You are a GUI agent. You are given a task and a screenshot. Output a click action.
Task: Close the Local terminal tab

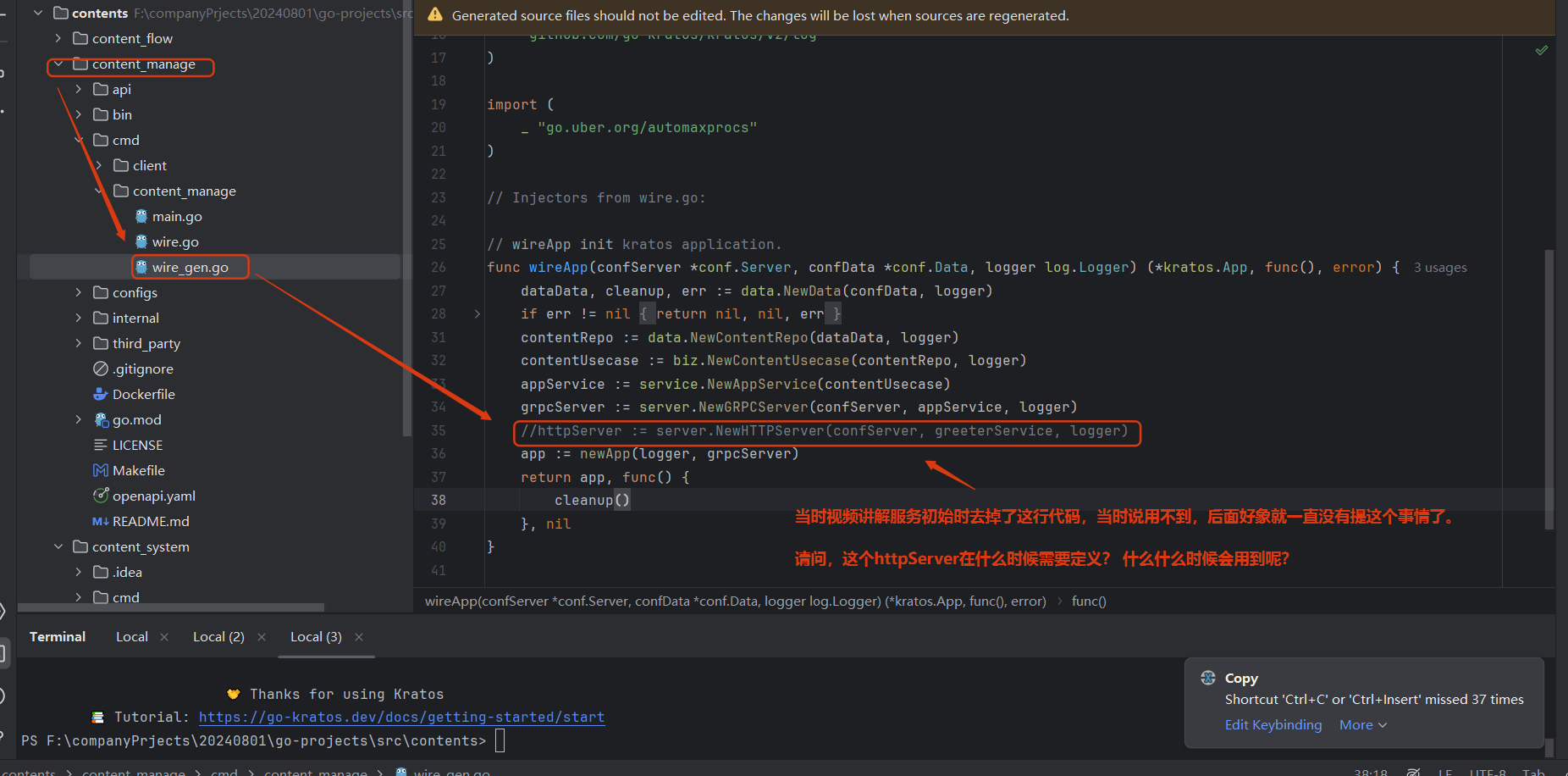(164, 637)
